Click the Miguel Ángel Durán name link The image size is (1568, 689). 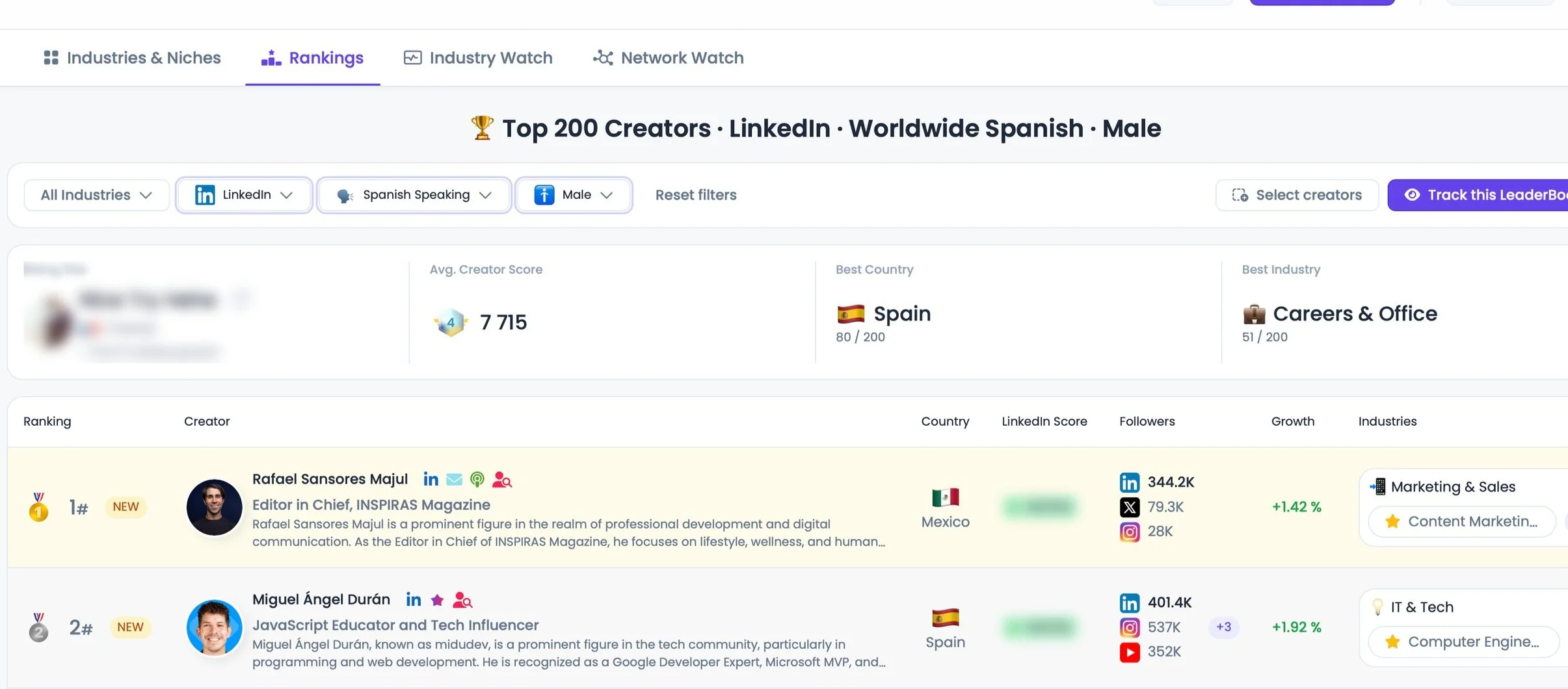(321, 599)
